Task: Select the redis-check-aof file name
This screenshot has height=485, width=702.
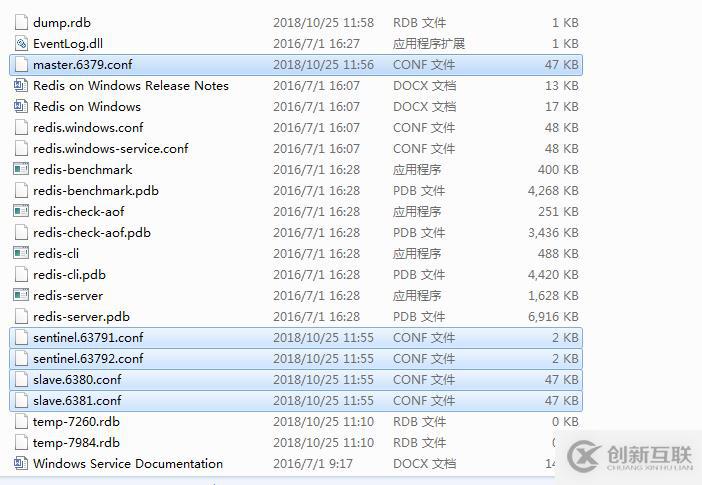Action: pyautogui.click(x=79, y=212)
